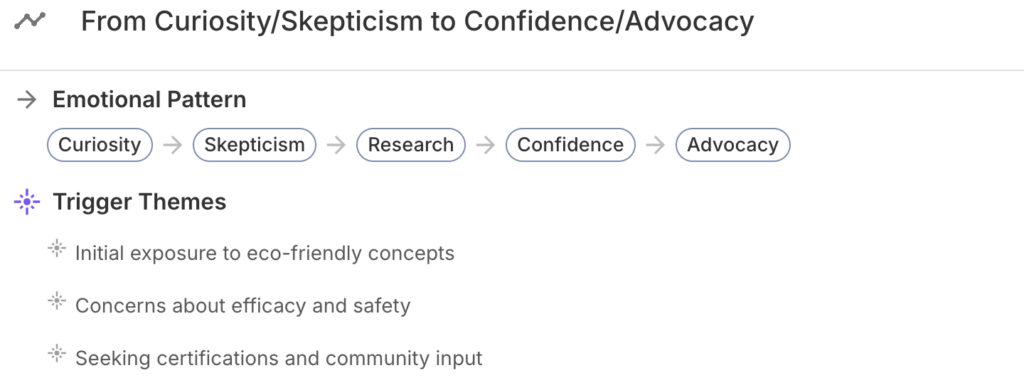
Task: Click arrow between Research and Confidence
Action: (x=485, y=145)
